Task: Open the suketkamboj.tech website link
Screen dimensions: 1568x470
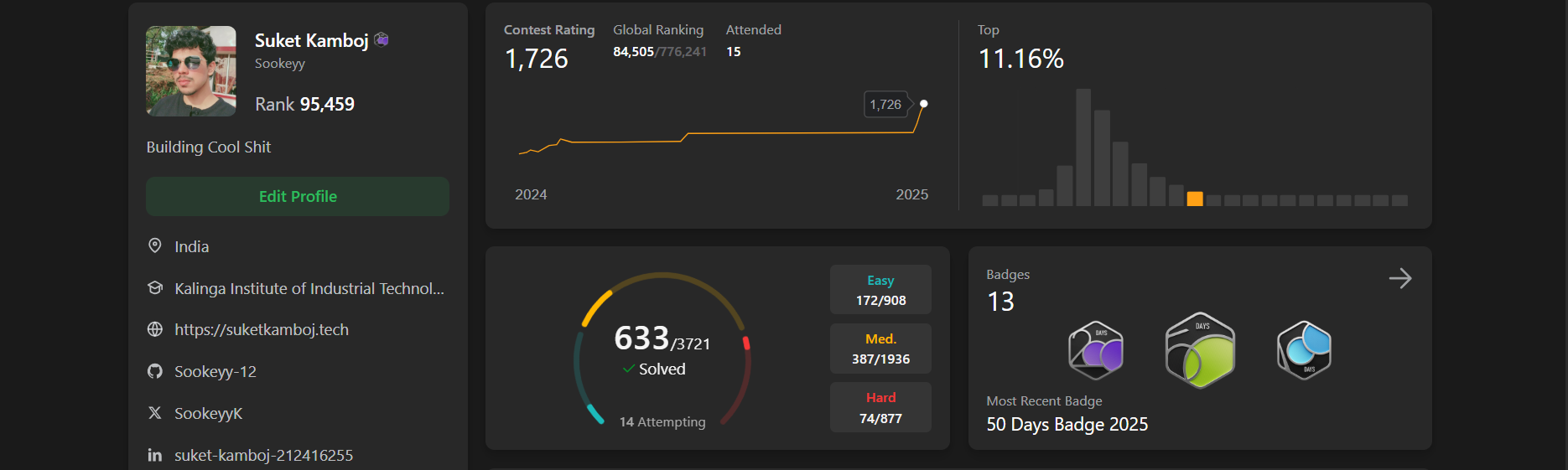Action: [261, 330]
